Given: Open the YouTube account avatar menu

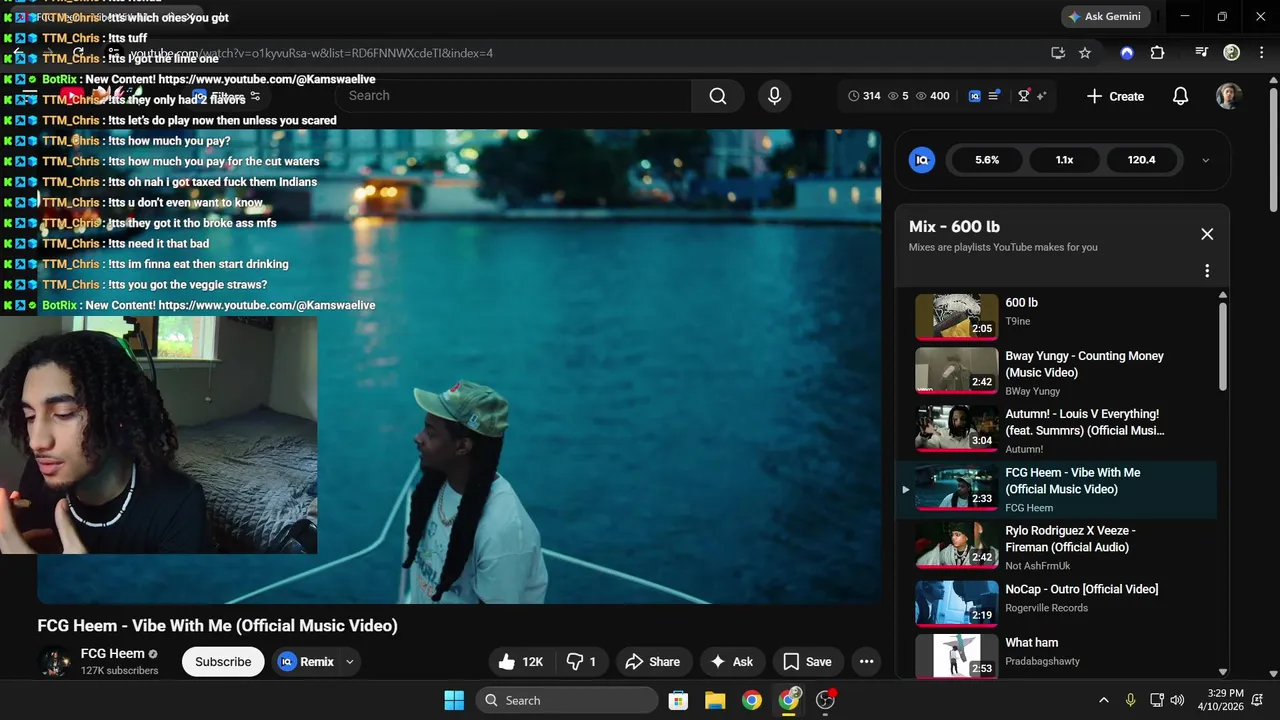Looking at the screenshot, I should pyautogui.click(x=1229, y=96).
